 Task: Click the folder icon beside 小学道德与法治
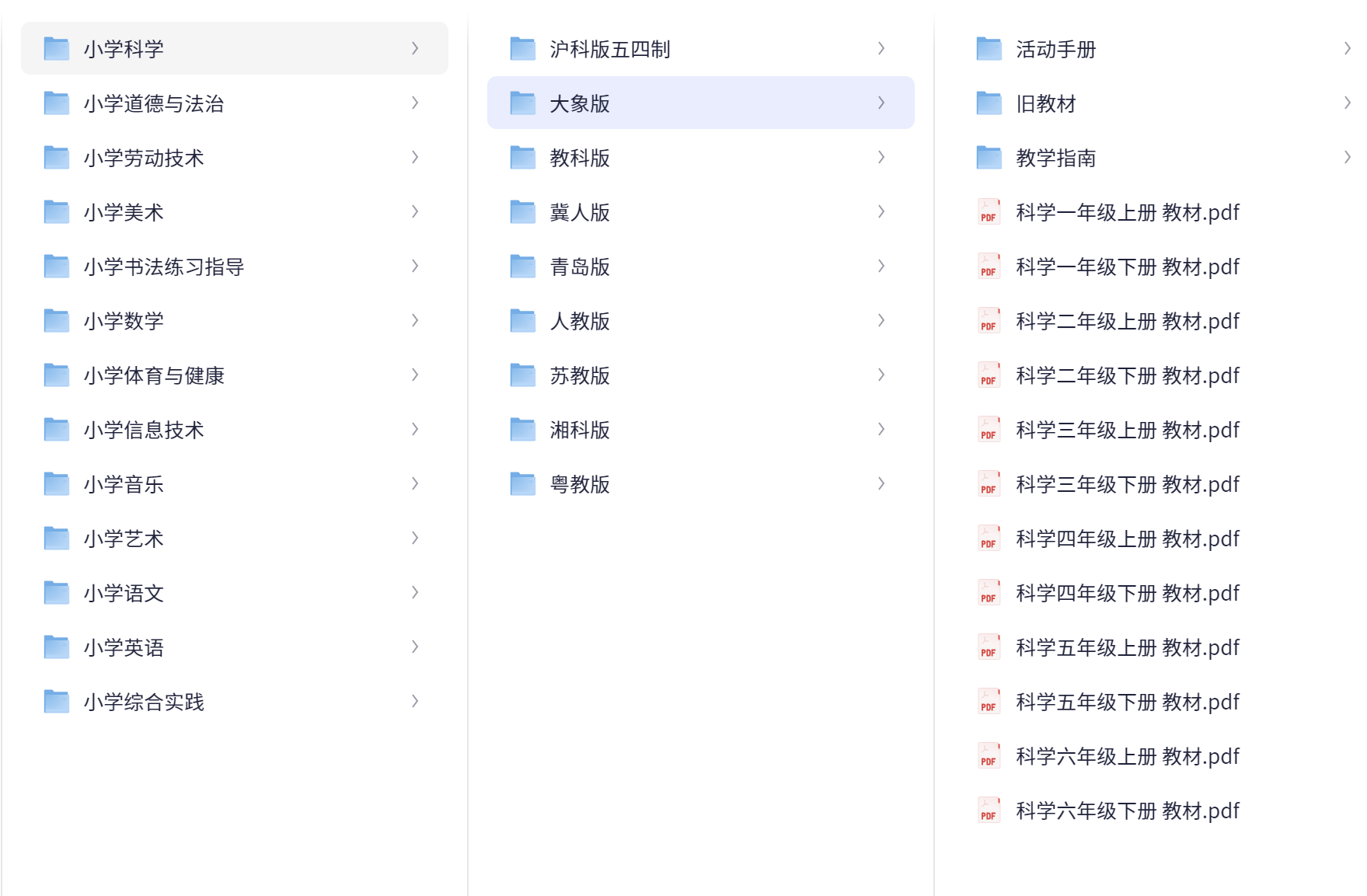57,103
